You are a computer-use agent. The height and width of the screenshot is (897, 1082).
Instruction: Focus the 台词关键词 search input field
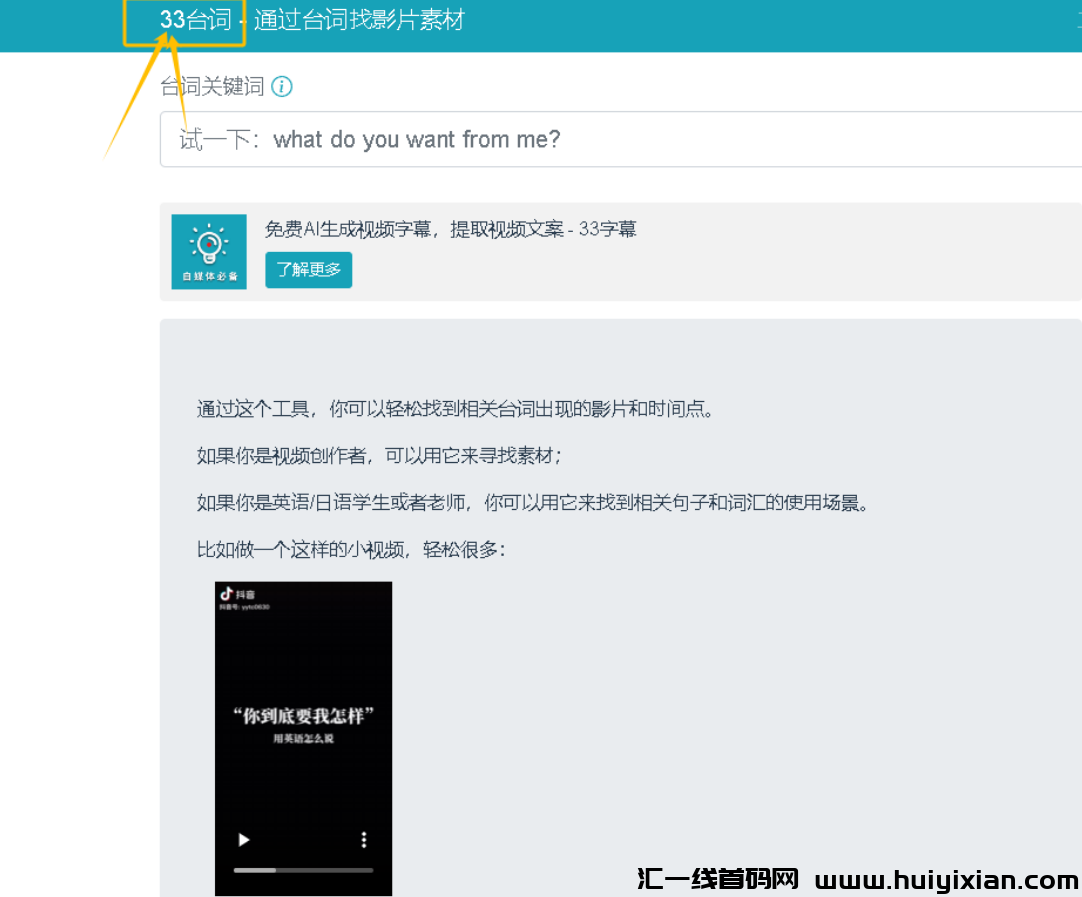point(620,139)
